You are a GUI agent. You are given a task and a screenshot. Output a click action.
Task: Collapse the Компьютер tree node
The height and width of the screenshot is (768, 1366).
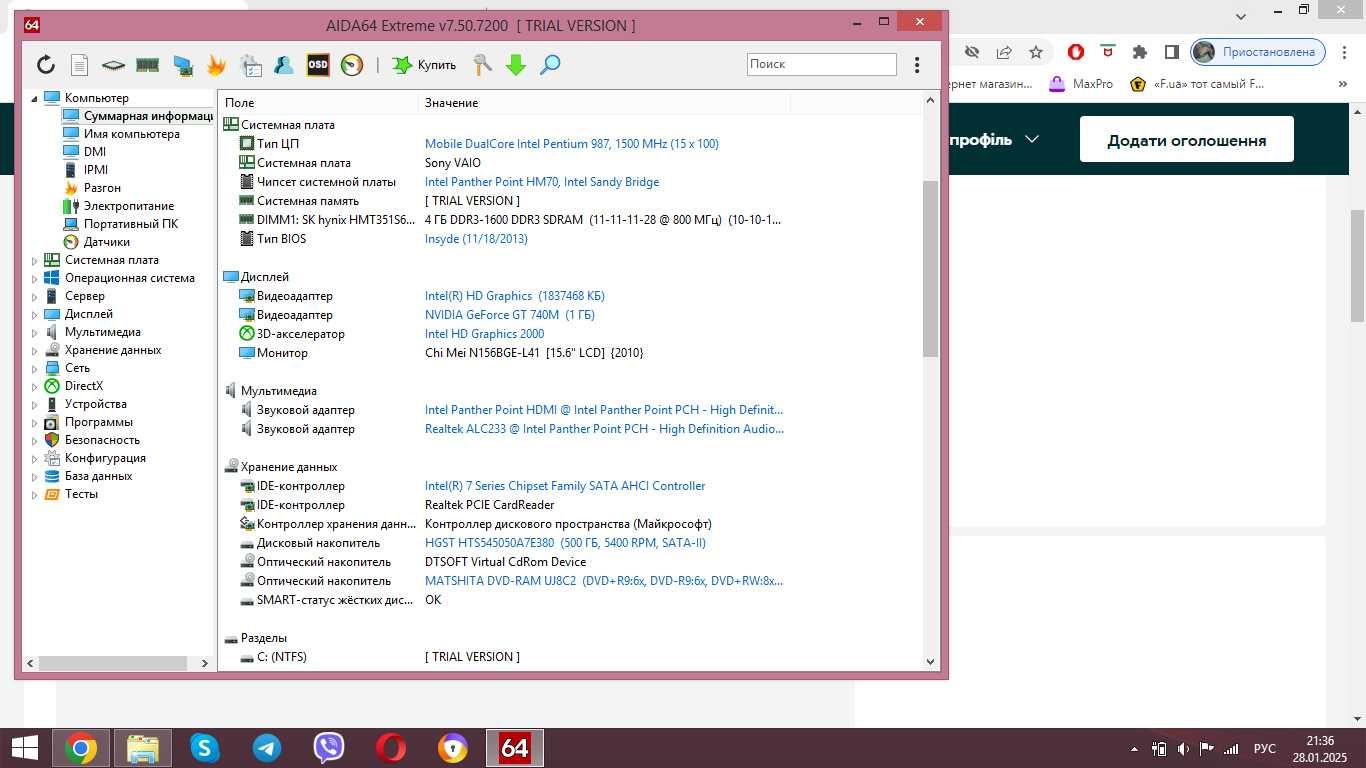(x=34, y=98)
